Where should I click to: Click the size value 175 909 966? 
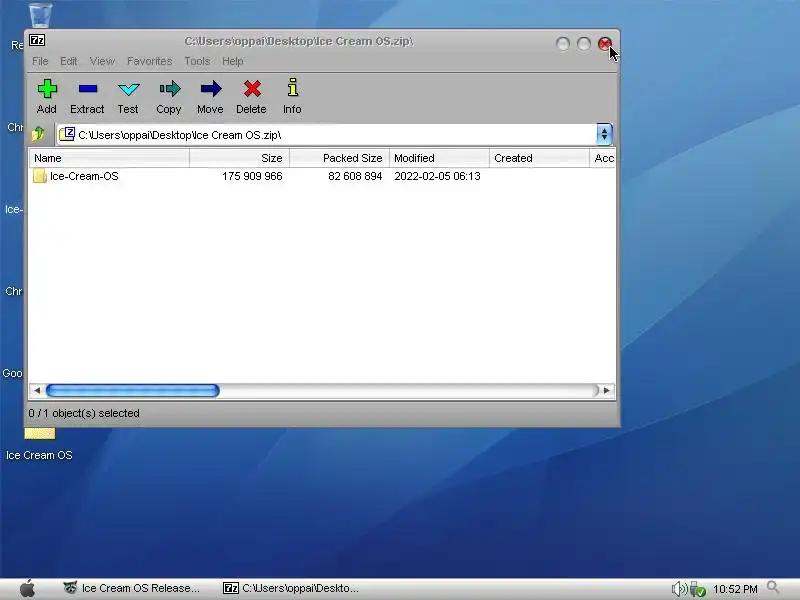[x=252, y=176]
